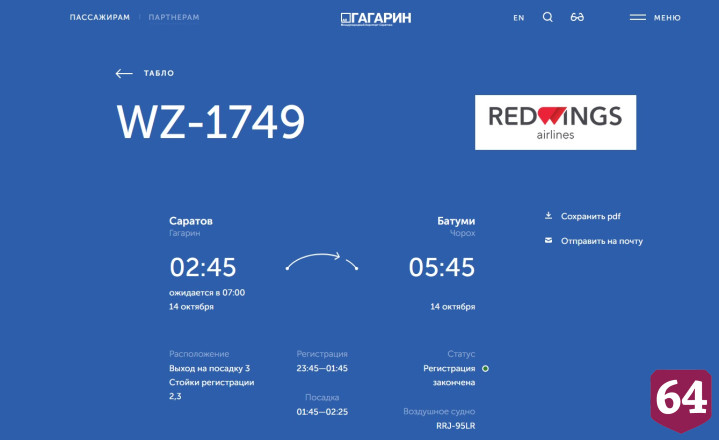Click Сохранить pdf link
719x440 pixels.
591,216
